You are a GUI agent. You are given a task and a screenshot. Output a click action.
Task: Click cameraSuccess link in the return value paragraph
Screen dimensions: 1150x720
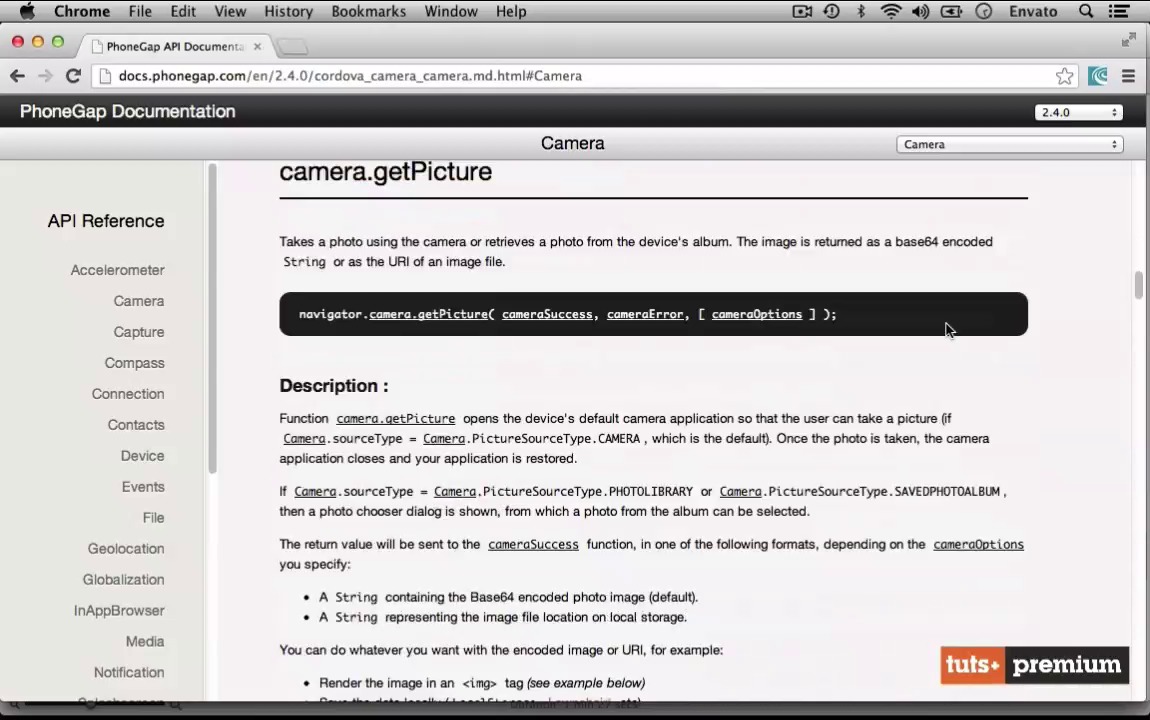coord(533,544)
